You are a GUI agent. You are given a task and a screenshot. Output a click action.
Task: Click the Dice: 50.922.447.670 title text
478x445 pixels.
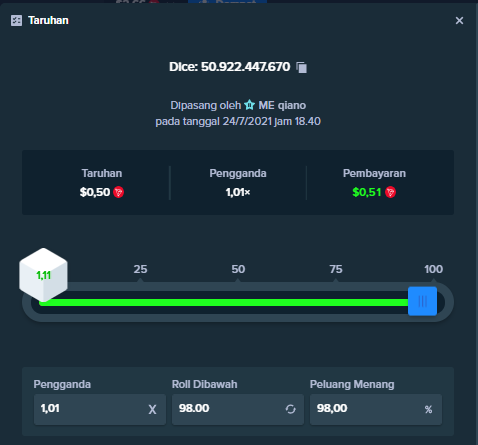coord(230,67)
